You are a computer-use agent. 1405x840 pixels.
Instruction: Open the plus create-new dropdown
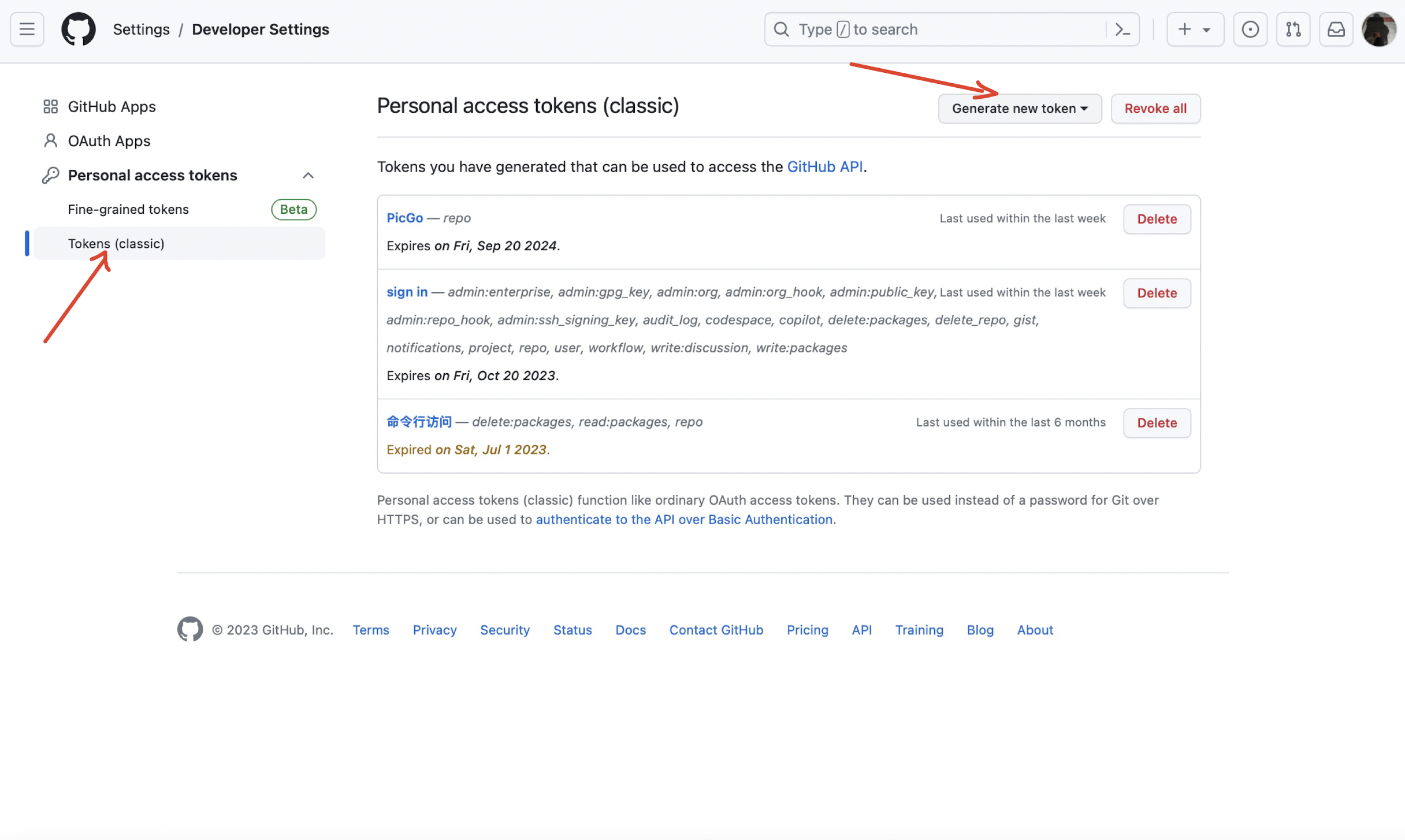[1194, 29]
